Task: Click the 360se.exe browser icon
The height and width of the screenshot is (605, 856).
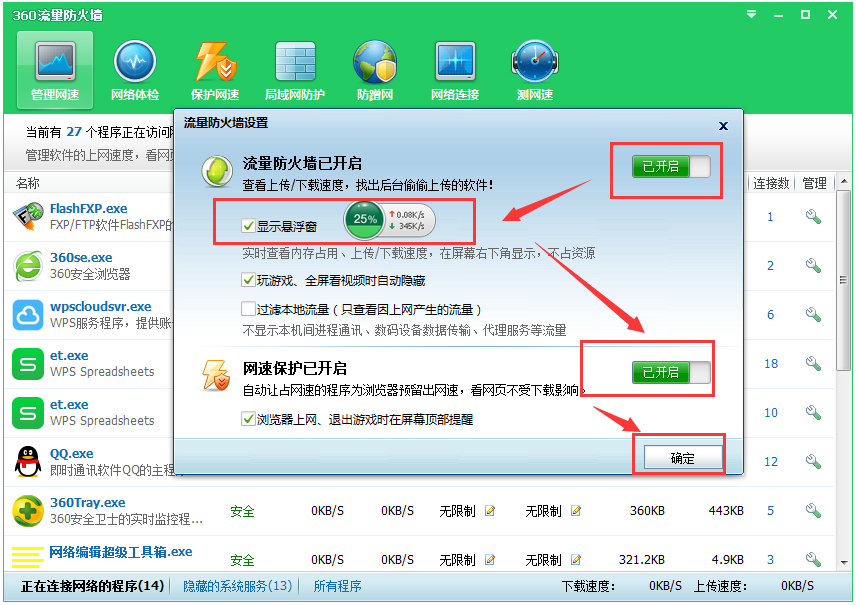Action: (27, 265)
